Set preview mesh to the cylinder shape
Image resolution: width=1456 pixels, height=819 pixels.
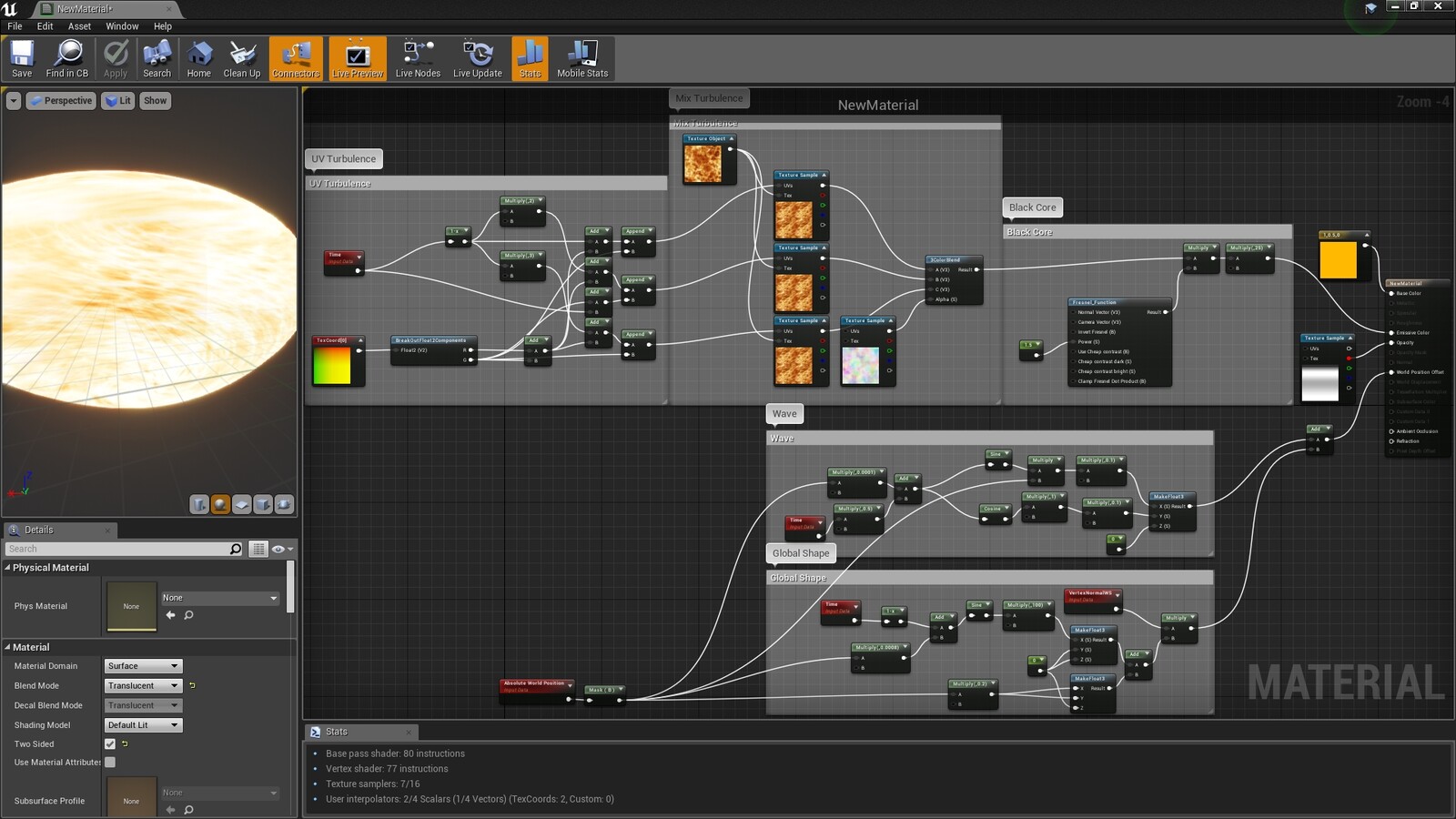[199, 504]
